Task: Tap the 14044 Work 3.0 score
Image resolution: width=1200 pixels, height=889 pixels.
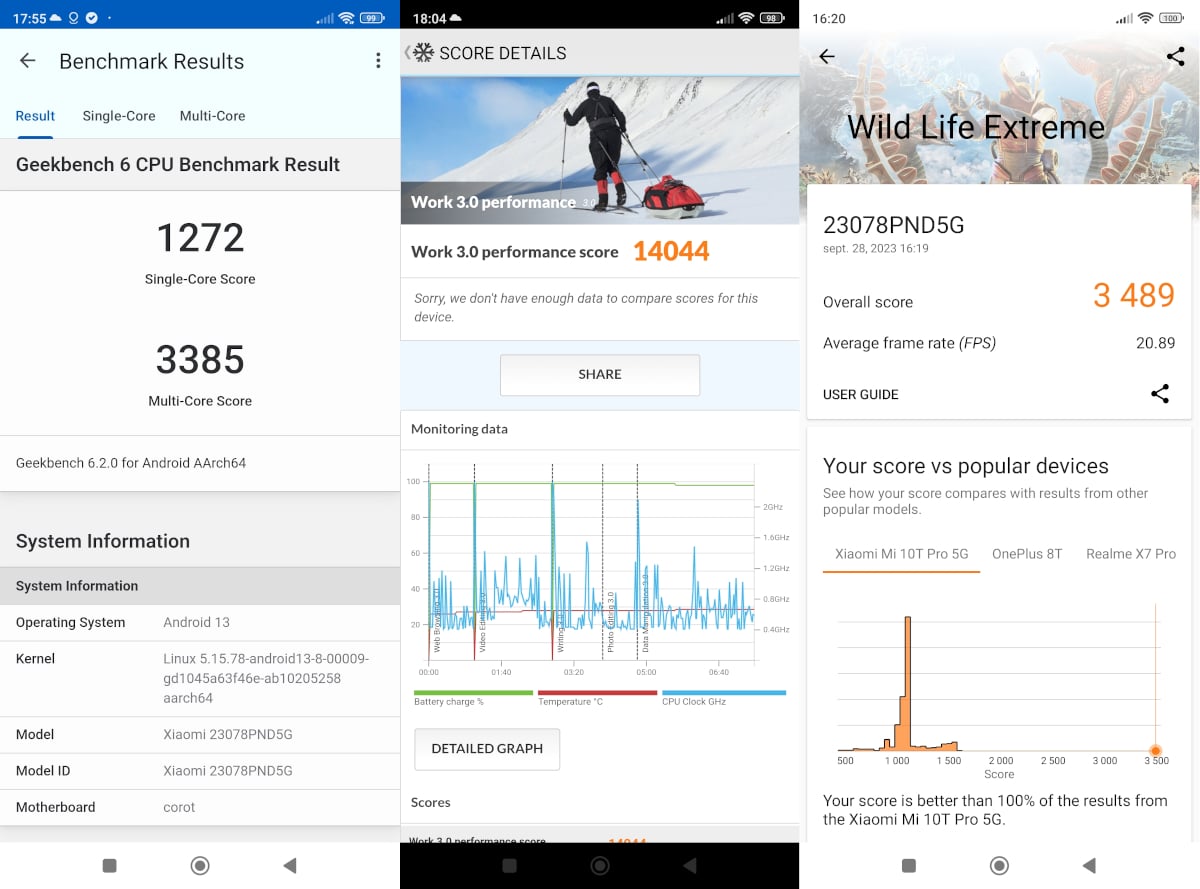Action: point(671,251)
